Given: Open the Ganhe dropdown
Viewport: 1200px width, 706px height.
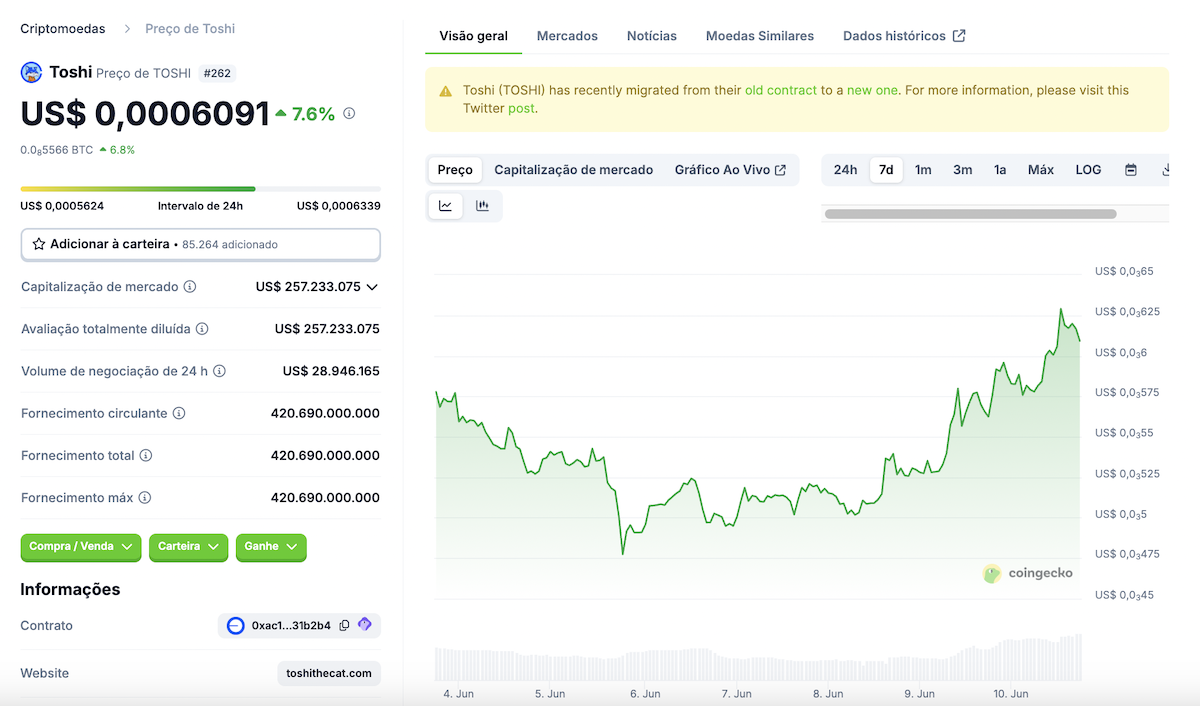Looking at the screenshot, I should click(x=271, y=547).
